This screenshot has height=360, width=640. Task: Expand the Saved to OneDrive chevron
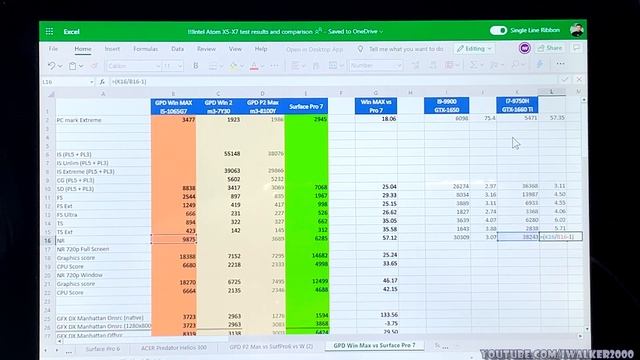pyautogui.click(x=381, y=31)
